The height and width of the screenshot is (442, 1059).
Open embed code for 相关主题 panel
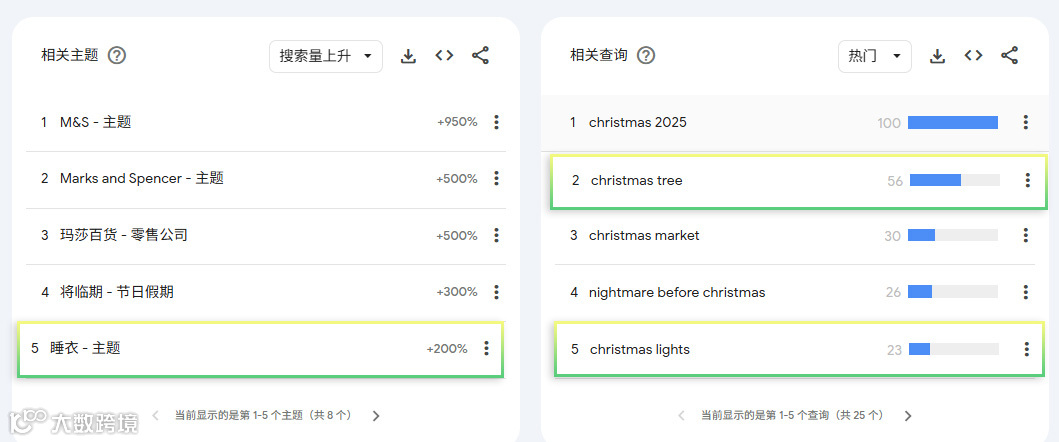tap(444, 55)
